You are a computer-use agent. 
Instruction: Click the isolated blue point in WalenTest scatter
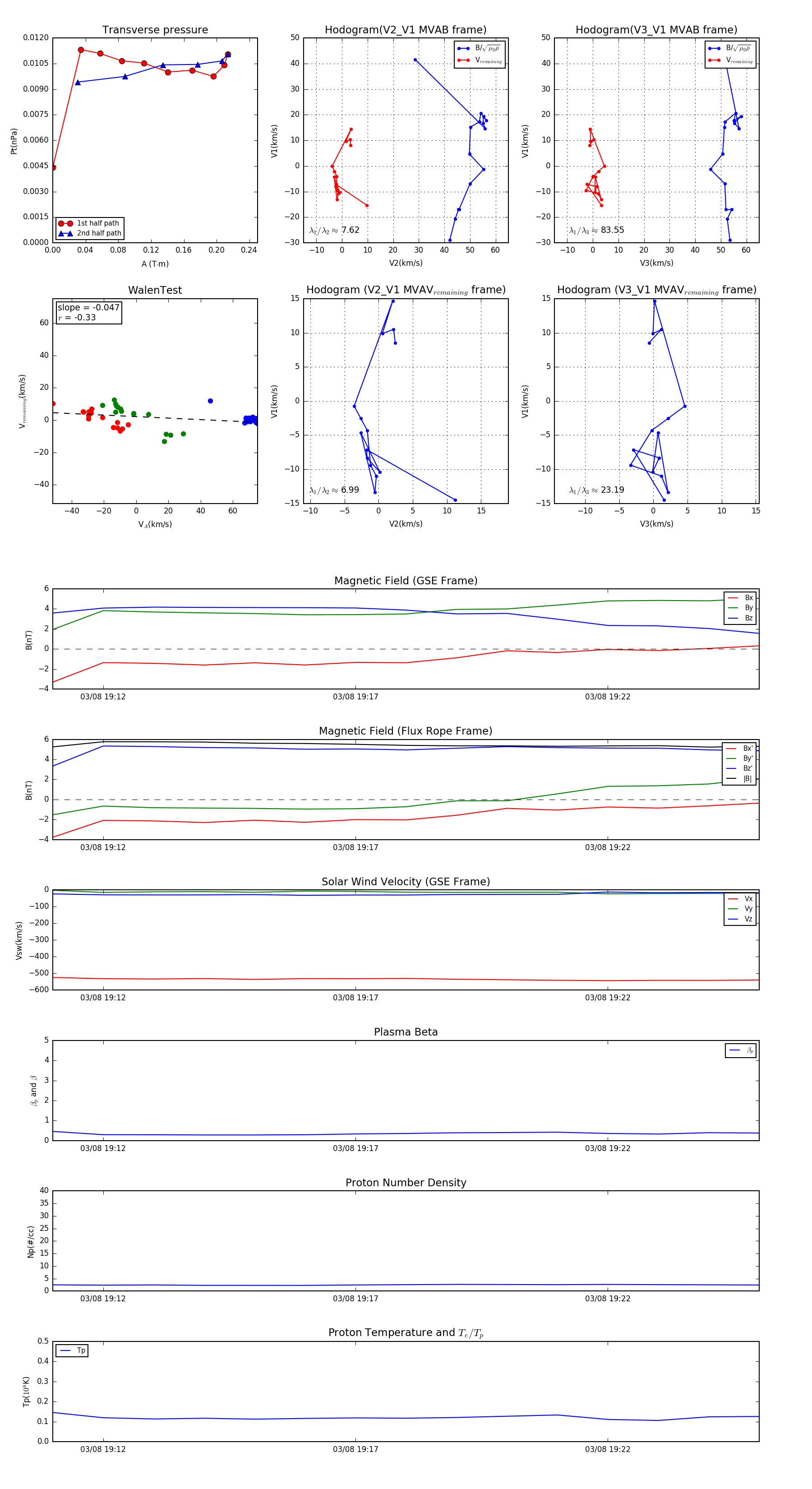[210, 401]
